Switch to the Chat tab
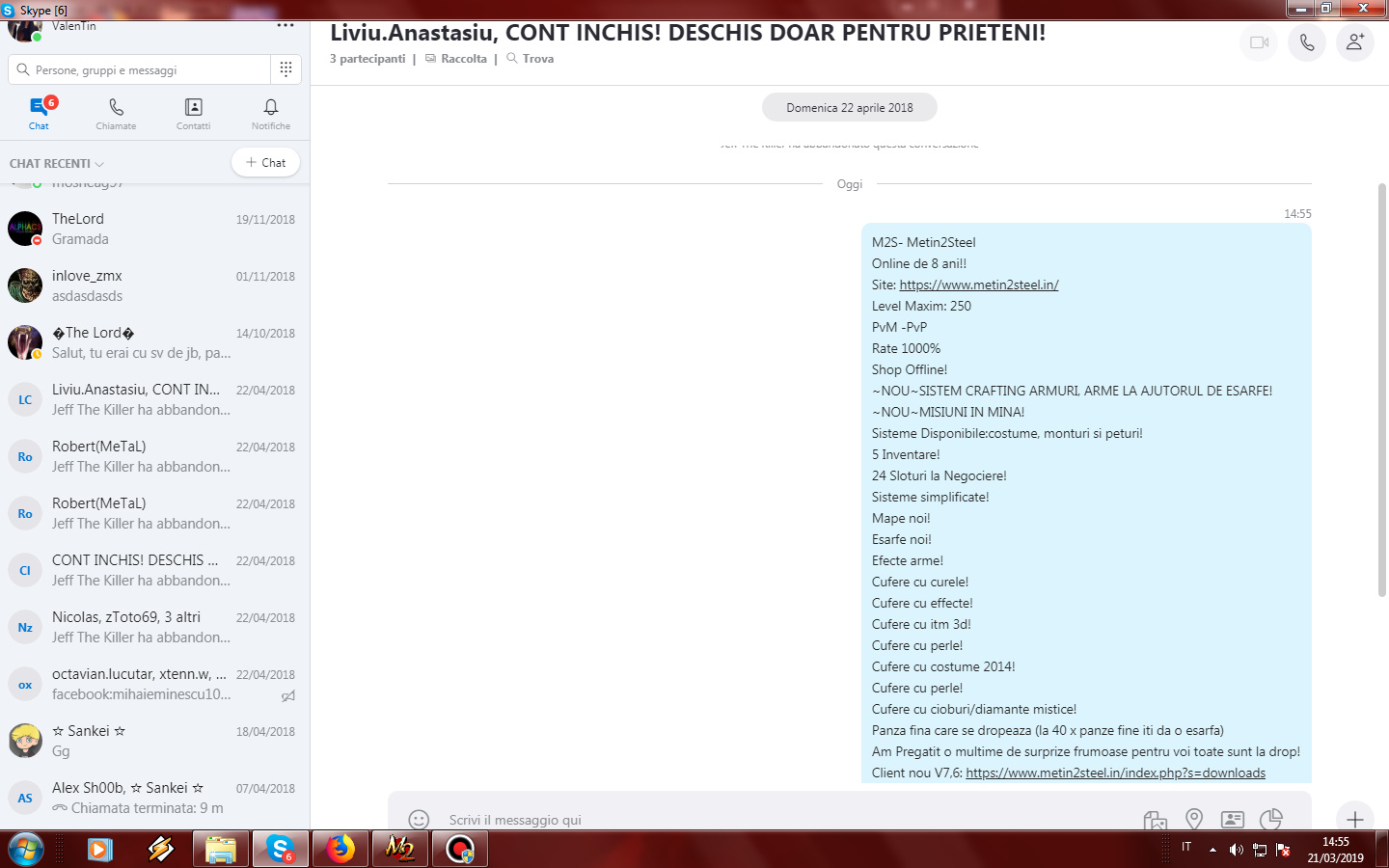 pos(39,113)
